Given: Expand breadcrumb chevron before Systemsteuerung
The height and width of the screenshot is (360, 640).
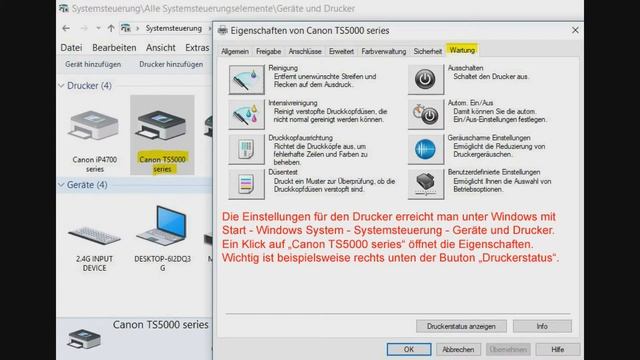Looking at the screenshot, I should tap(138, 28).
